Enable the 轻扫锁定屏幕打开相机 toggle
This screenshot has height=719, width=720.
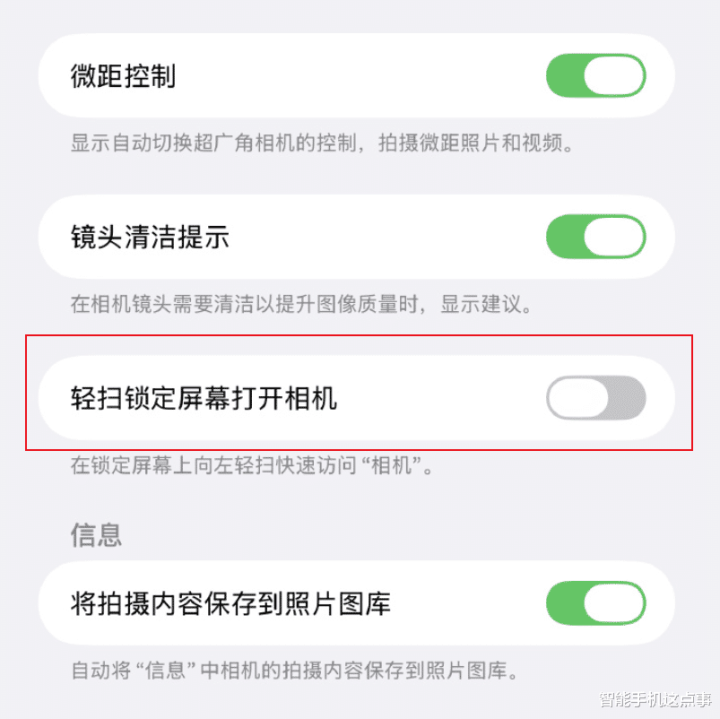point(596,398)
